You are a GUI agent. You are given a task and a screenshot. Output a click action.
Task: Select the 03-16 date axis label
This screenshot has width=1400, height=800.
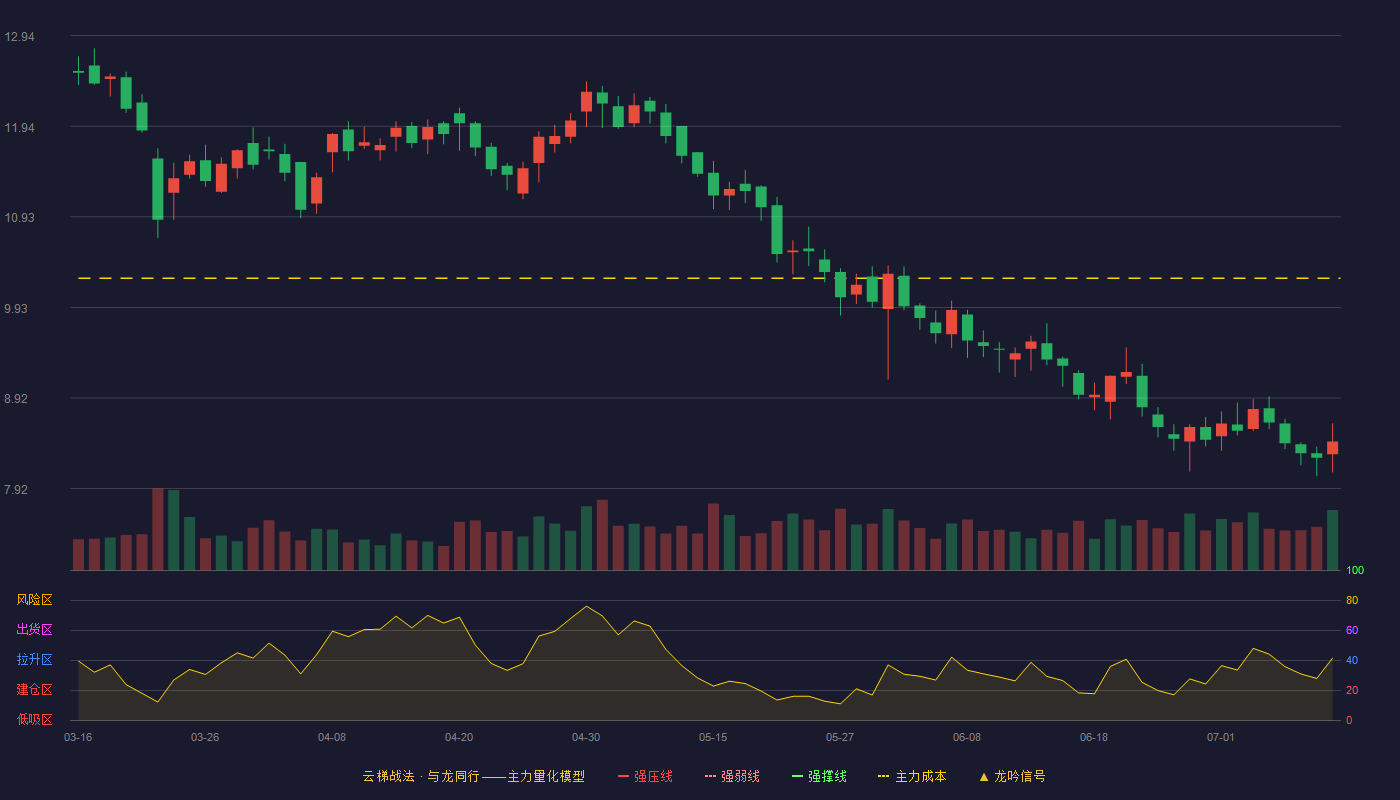click(x=78, y=737)
